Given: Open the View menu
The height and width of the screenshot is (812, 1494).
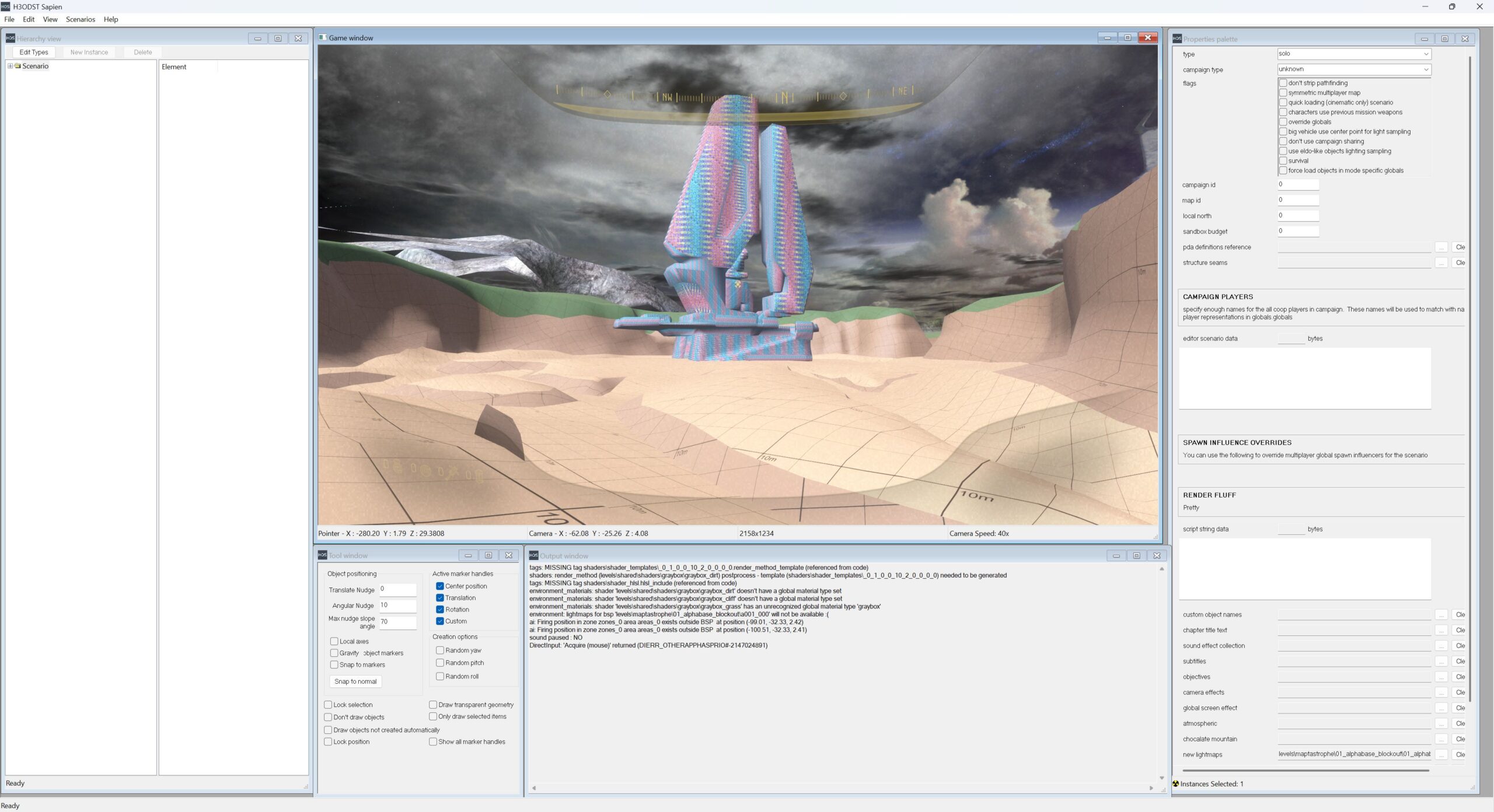Looking at the screenshot, I should (x=50, y=19).
